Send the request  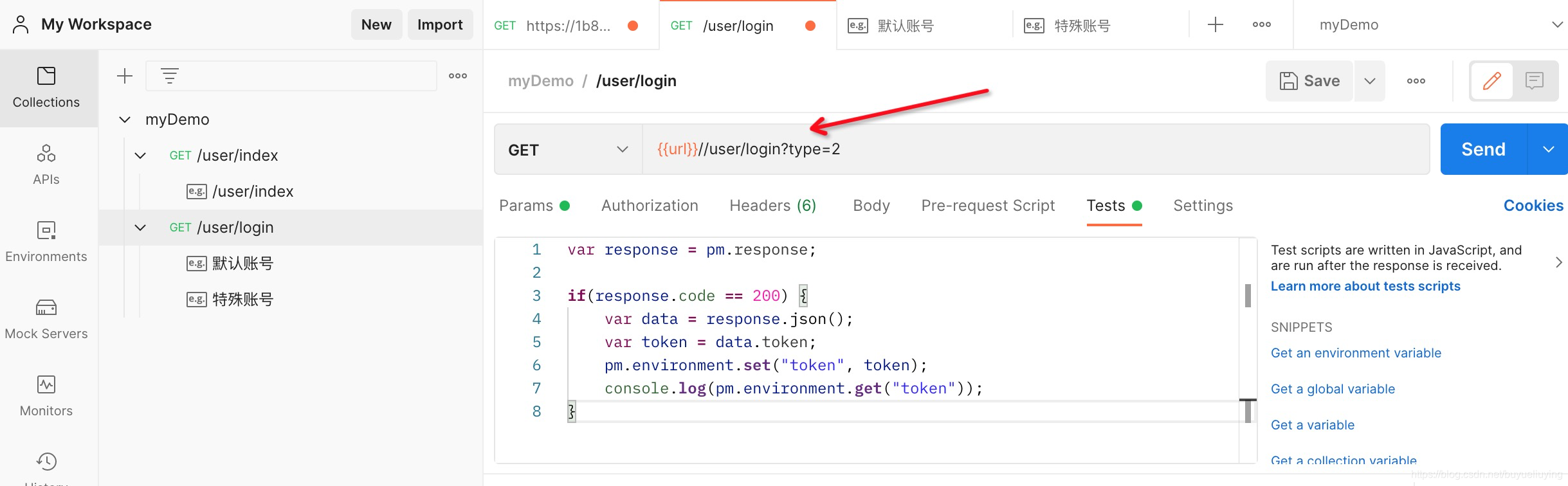click(1483, 149)
